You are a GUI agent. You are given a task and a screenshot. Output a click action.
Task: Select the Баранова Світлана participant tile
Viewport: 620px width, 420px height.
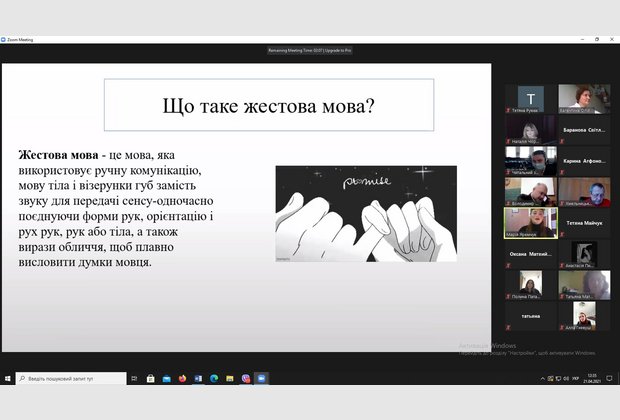[585, 130]
